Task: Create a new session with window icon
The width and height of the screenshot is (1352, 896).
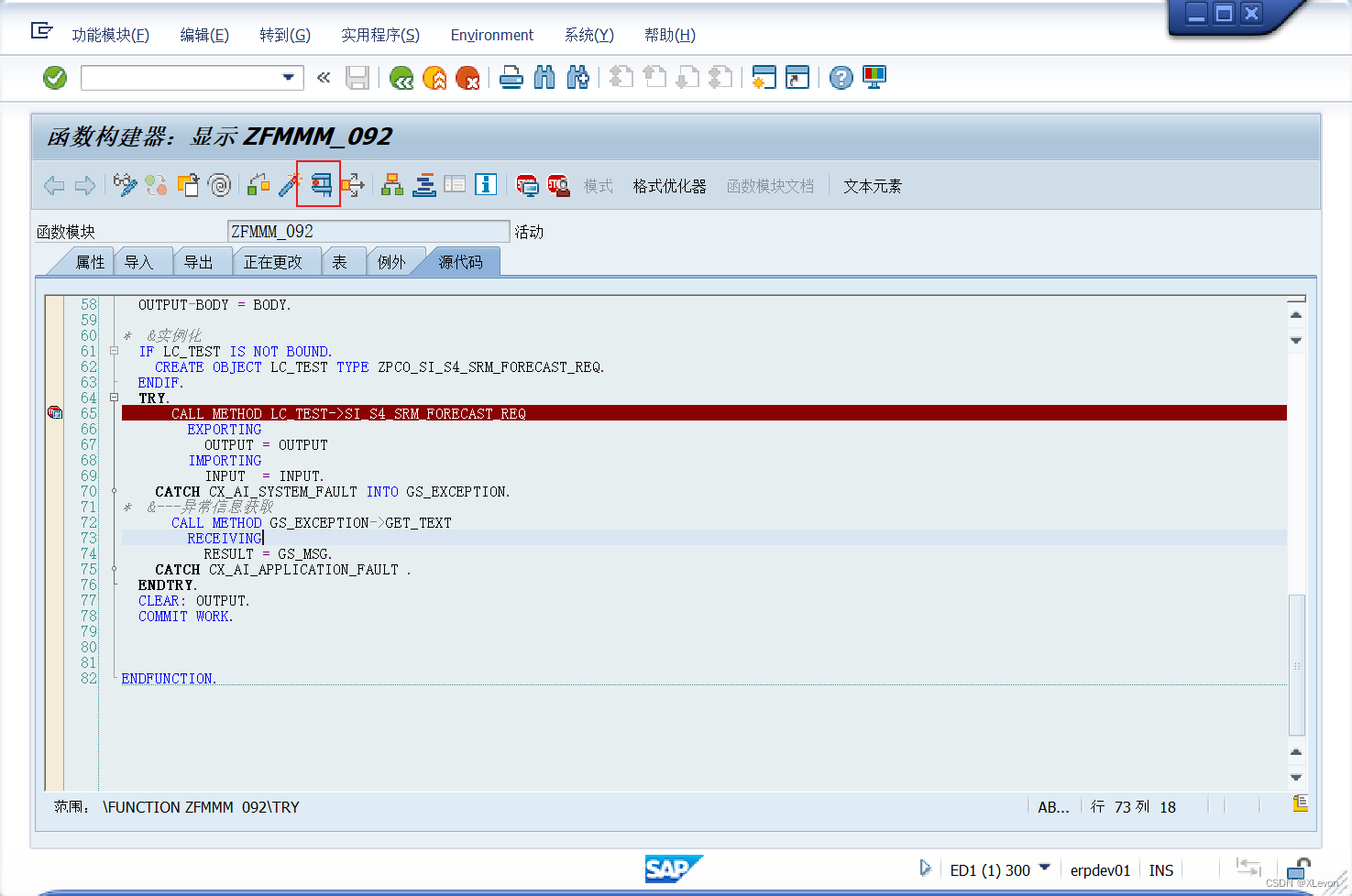Action: tap(764, 78)
